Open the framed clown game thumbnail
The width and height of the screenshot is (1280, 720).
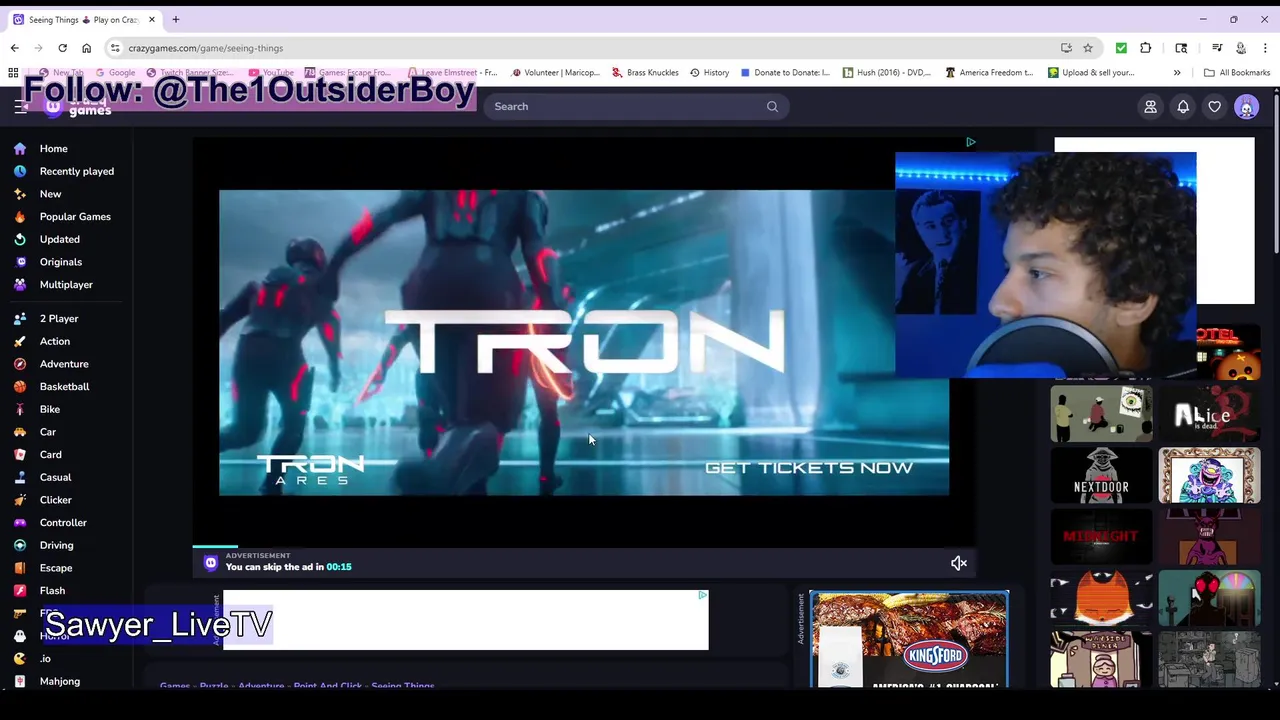(x=1209, y=475)
